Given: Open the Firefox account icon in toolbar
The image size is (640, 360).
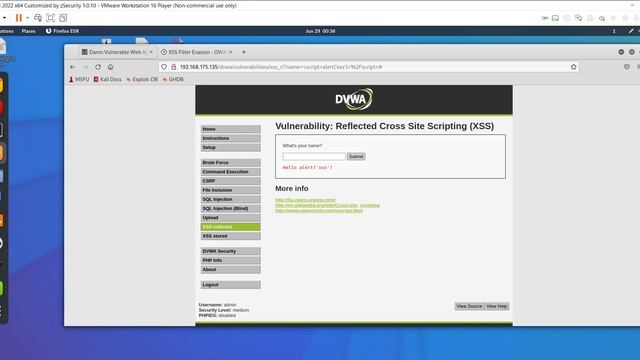Looking at the screenshot, I should [x=627, y=67].
